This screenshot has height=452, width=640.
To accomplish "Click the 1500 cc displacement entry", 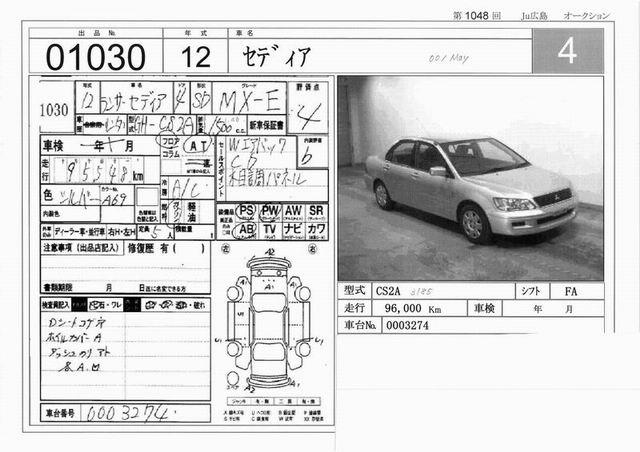I will [x=223, y=127].
